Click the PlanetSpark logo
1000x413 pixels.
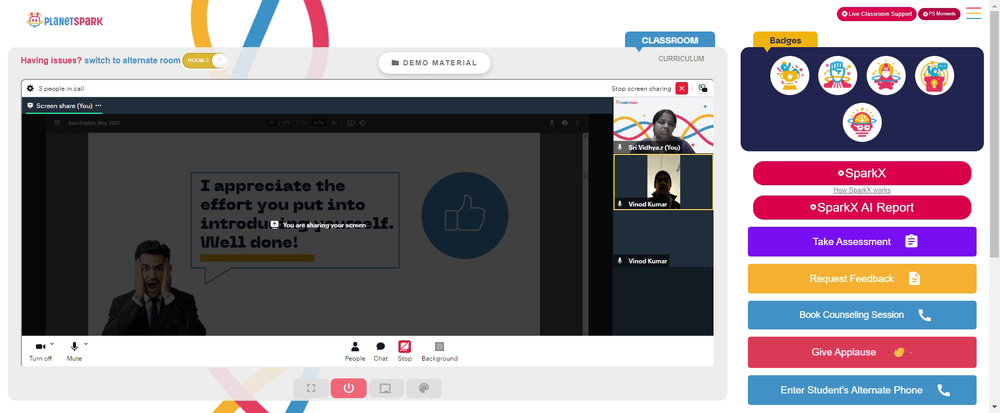64,20
